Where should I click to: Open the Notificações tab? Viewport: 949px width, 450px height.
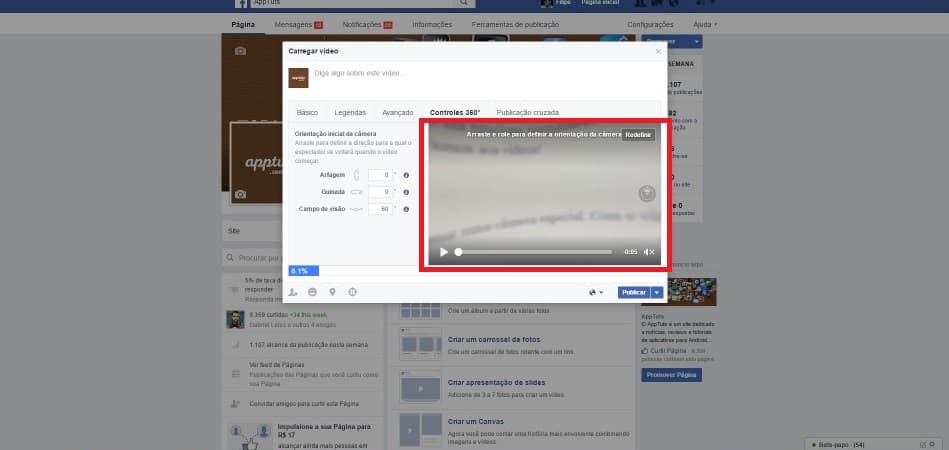tap(367, 25)
